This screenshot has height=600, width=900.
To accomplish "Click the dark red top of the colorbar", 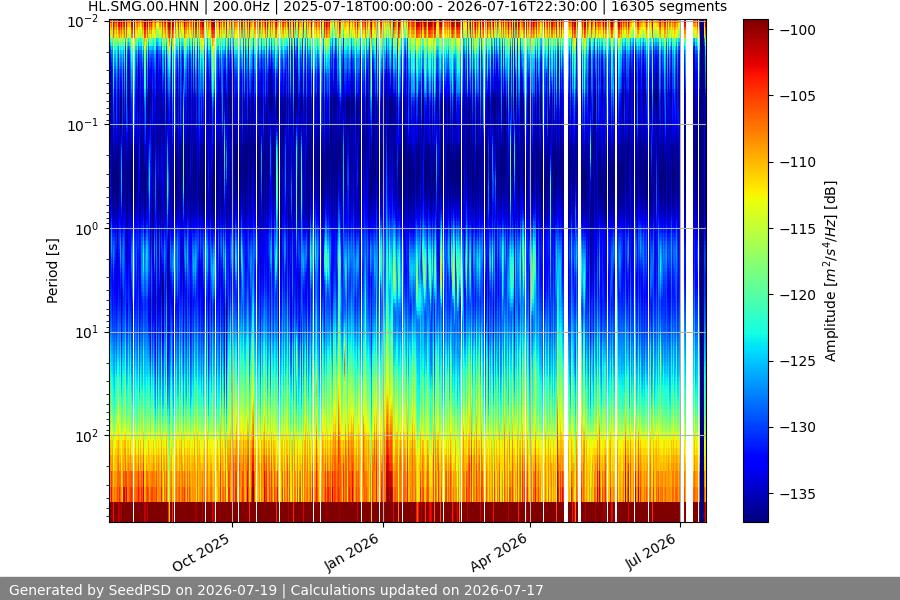I will (755, 29).
